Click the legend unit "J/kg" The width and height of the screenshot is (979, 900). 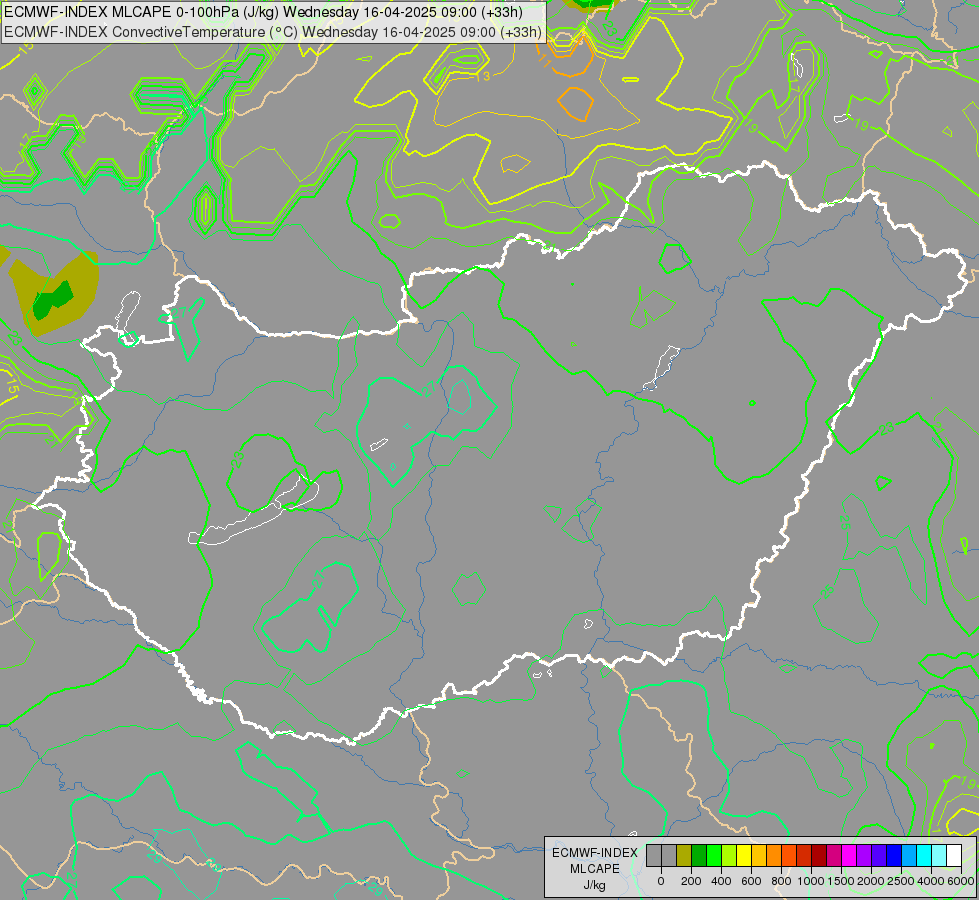pos(595,885)
